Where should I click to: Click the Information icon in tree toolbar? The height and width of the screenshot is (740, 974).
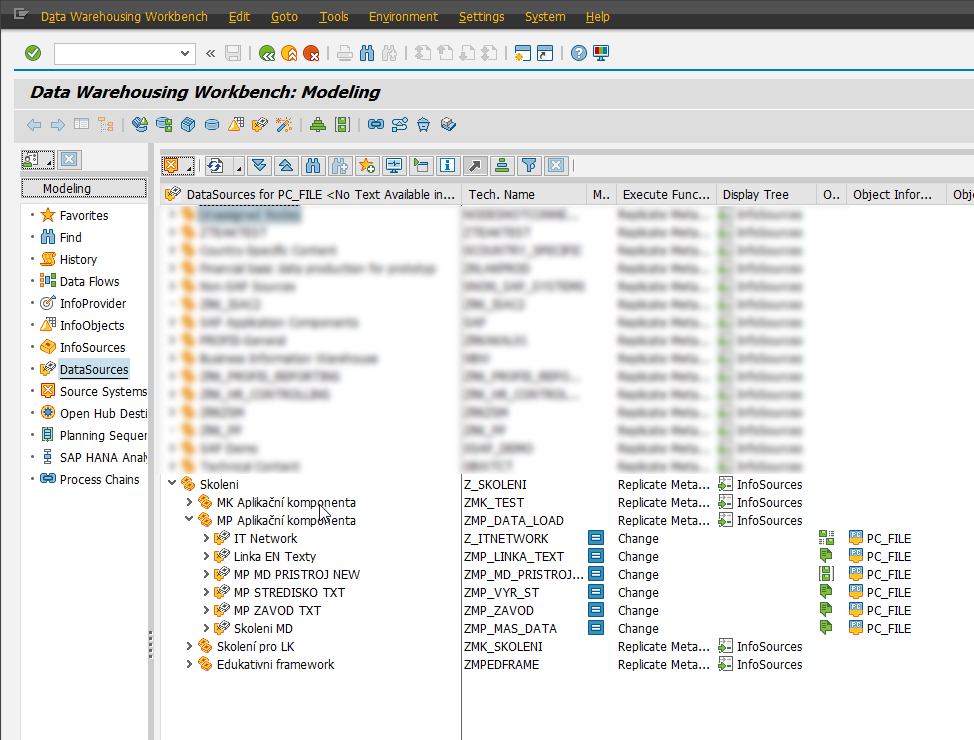pos(447,165)
